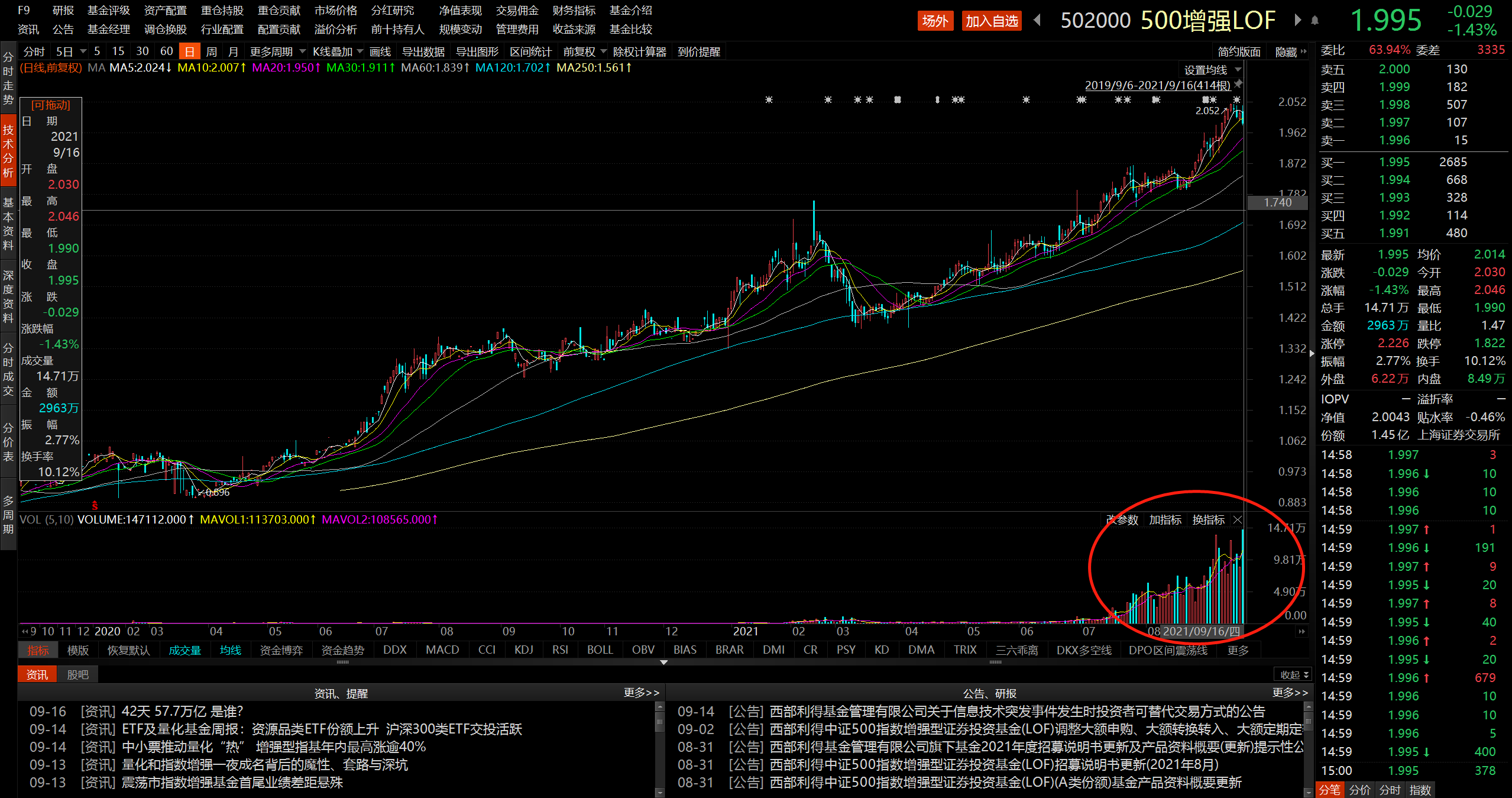The image size is (1512, 798).
Task: Click the white triangle panel divider handle
Action: click(664, 663)
